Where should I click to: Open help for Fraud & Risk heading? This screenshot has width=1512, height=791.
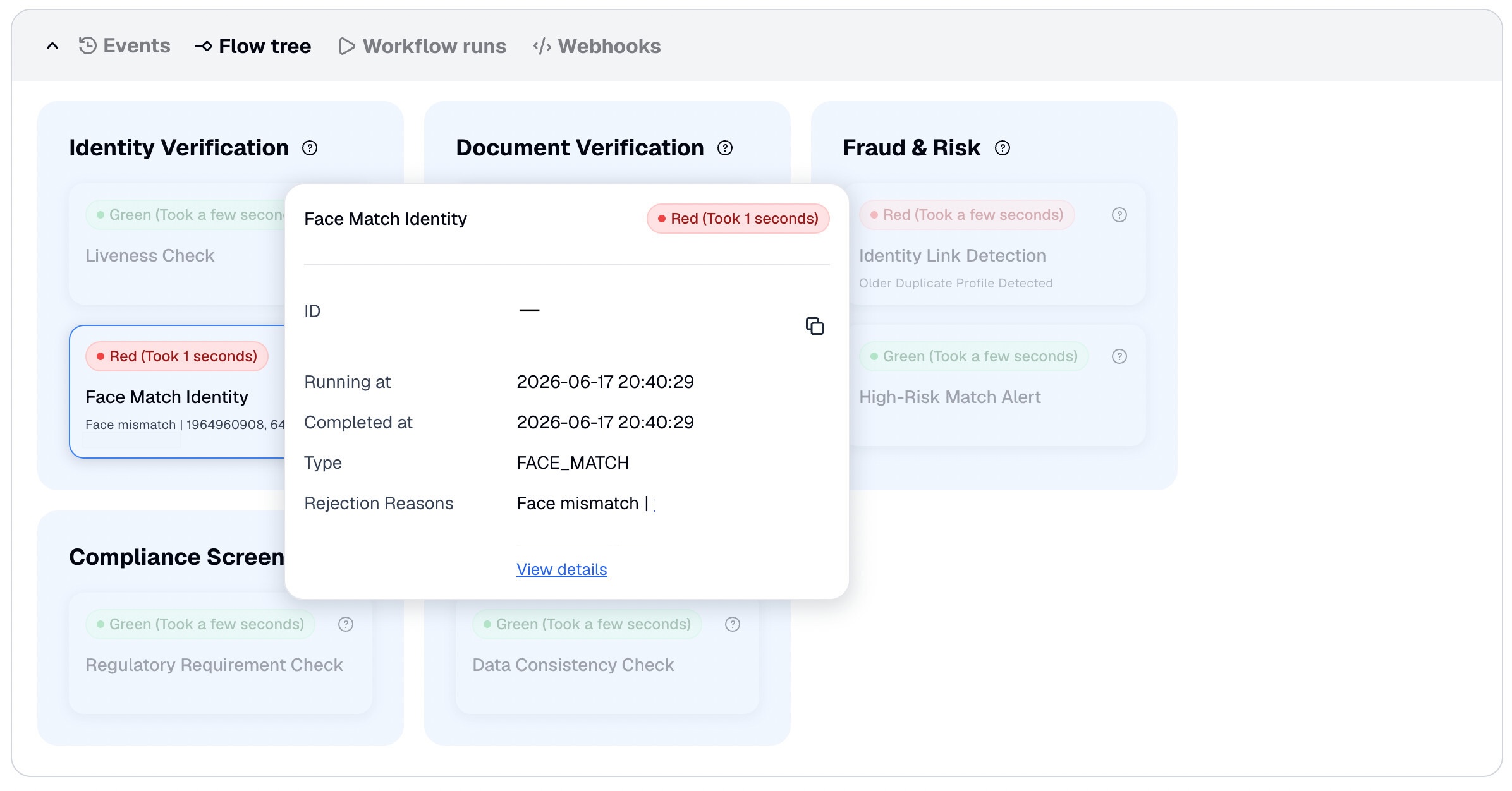(1003, 148)
